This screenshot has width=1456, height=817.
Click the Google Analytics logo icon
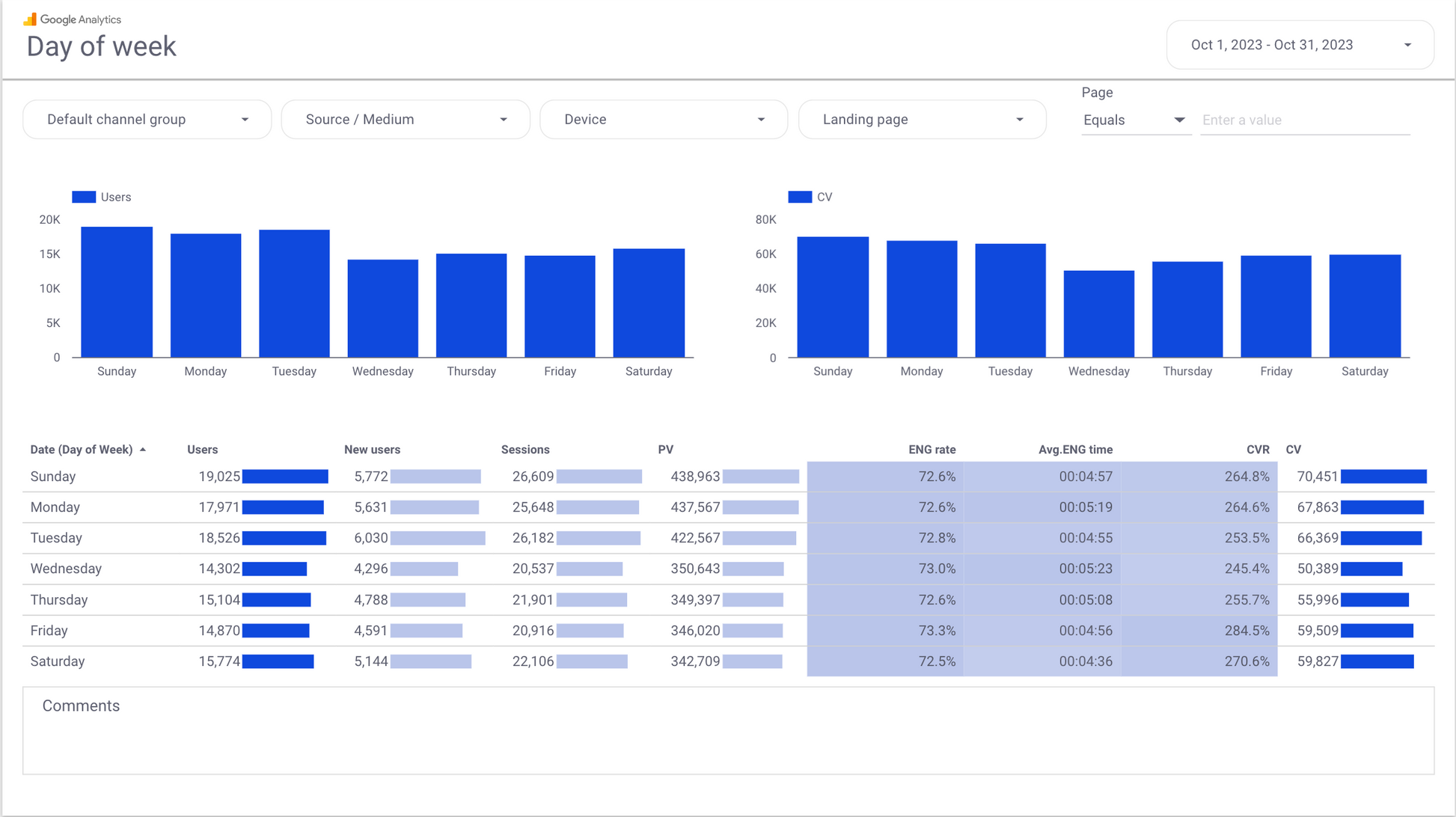pyautogui.click(x=30, y=19)
